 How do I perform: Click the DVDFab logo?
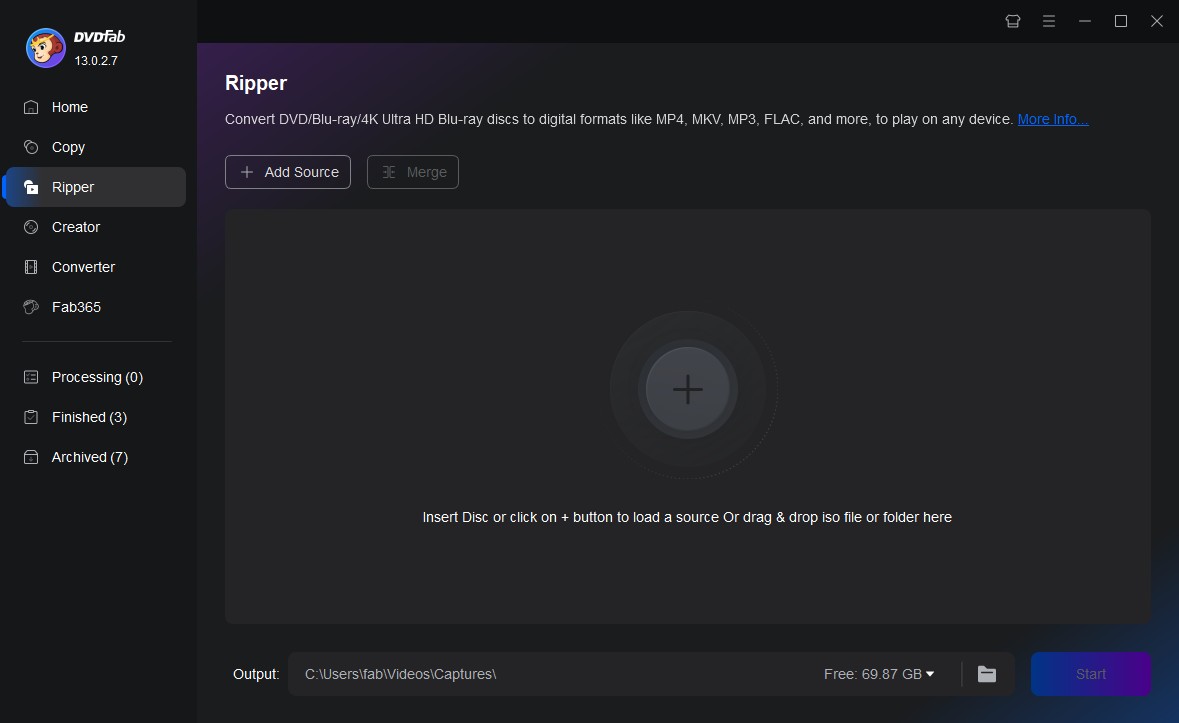(45, 47)
